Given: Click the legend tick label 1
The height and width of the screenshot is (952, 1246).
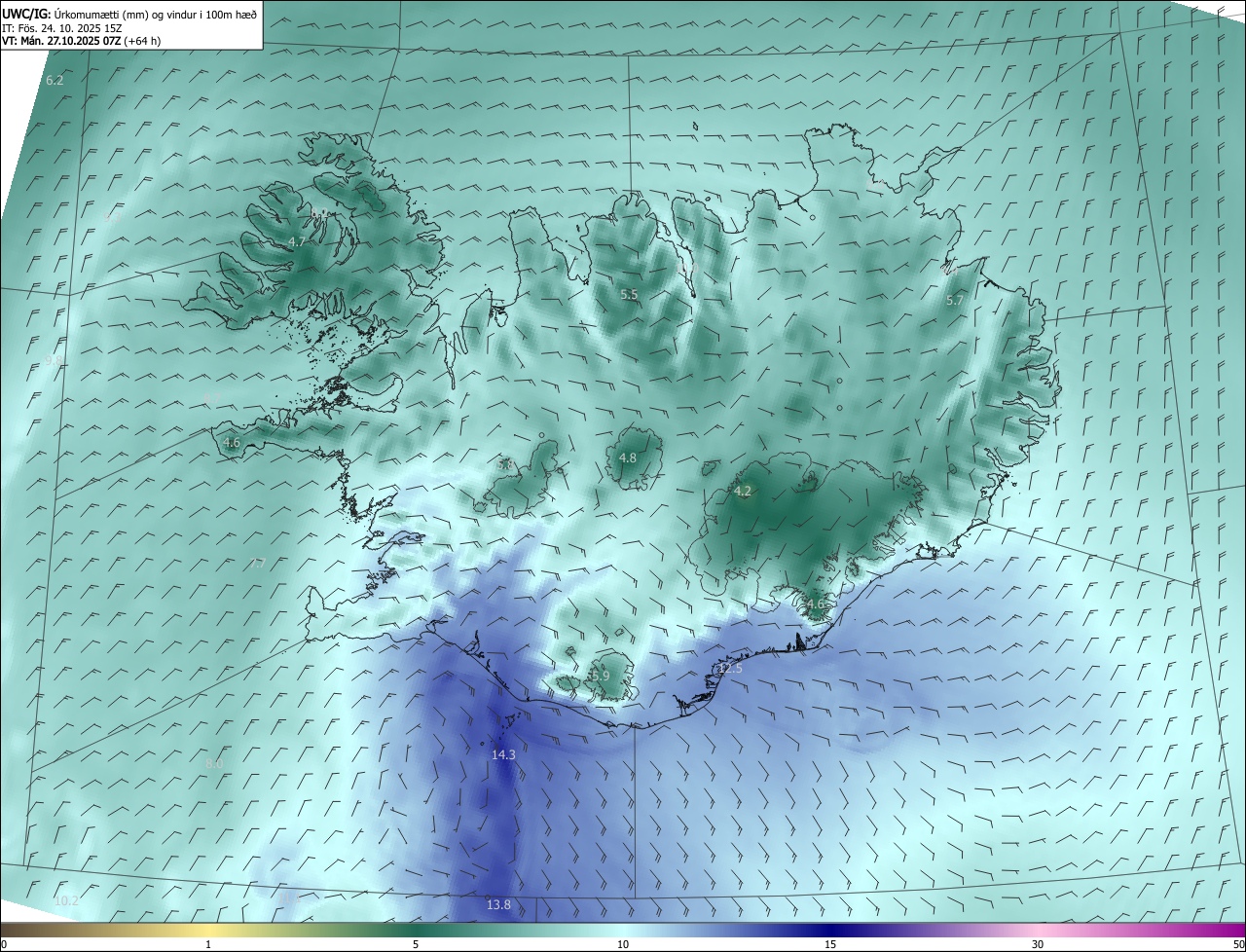Looking at the screenshot, I should [x=208, y=944].
